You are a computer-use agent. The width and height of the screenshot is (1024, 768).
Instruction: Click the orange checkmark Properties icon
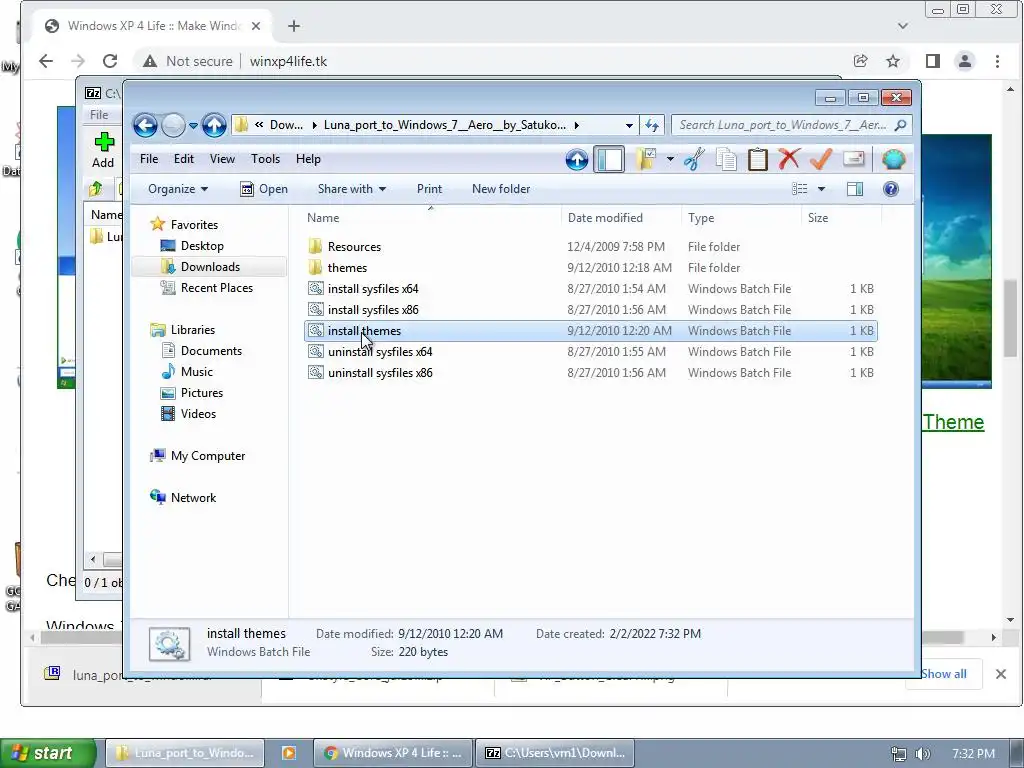coord(821,159)
